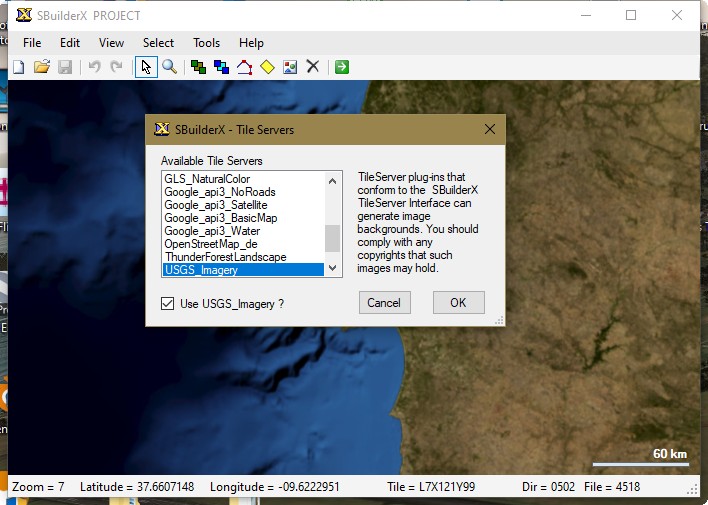
Task: Select the yellow diamond object tool
Action: [267, 67]
